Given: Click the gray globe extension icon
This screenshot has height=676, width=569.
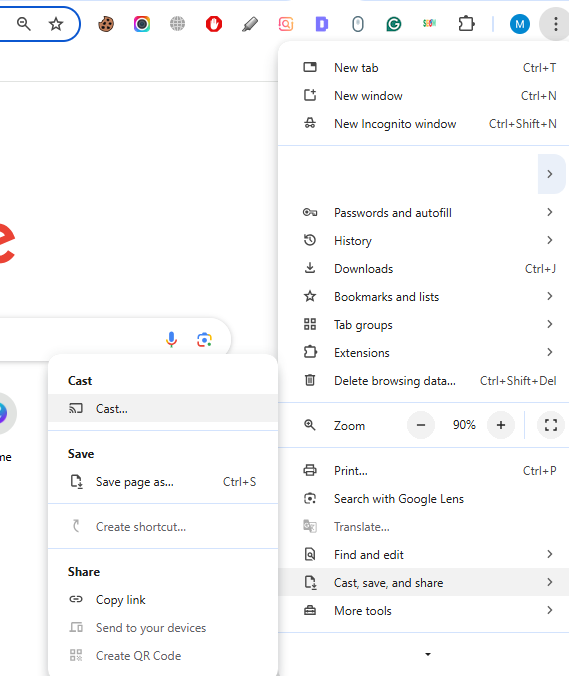Looking at the screenshot, I should 178,24.
